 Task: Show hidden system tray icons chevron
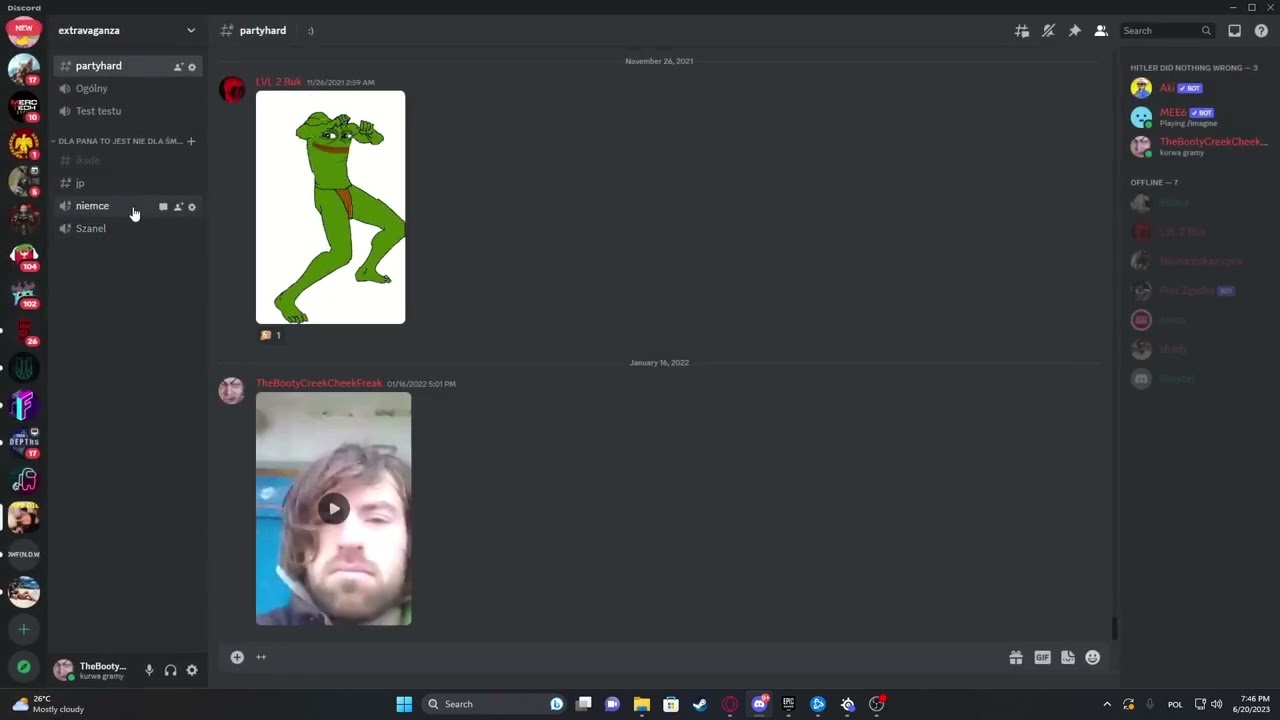[1107, 704]
